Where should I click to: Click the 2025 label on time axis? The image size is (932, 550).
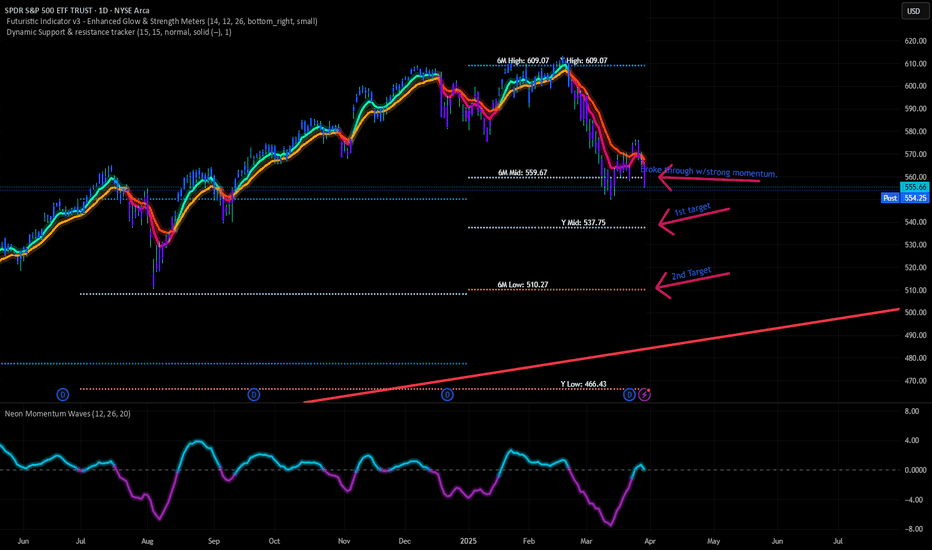468,541
